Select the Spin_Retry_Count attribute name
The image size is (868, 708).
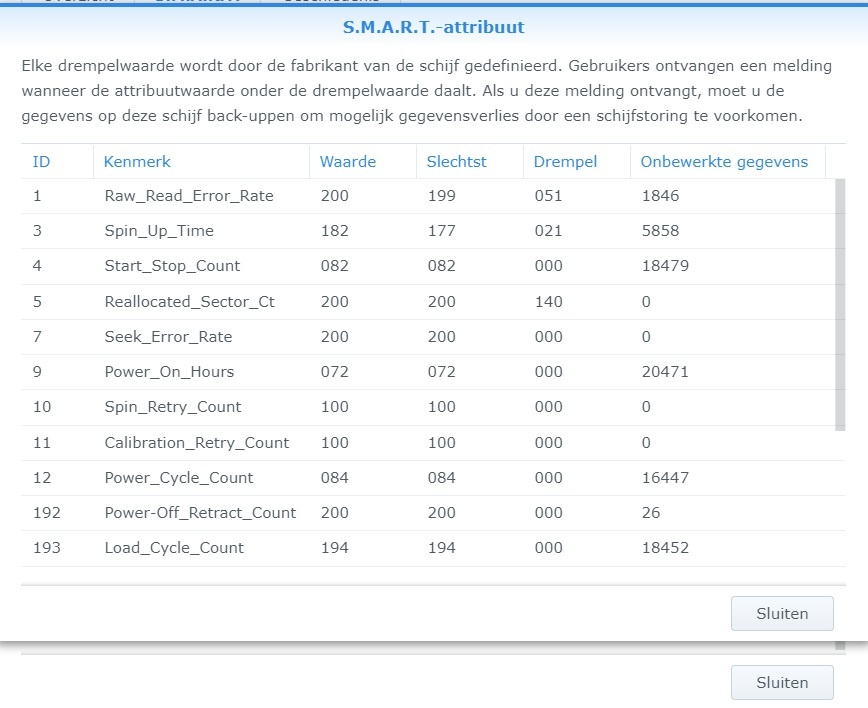point(173,407)
